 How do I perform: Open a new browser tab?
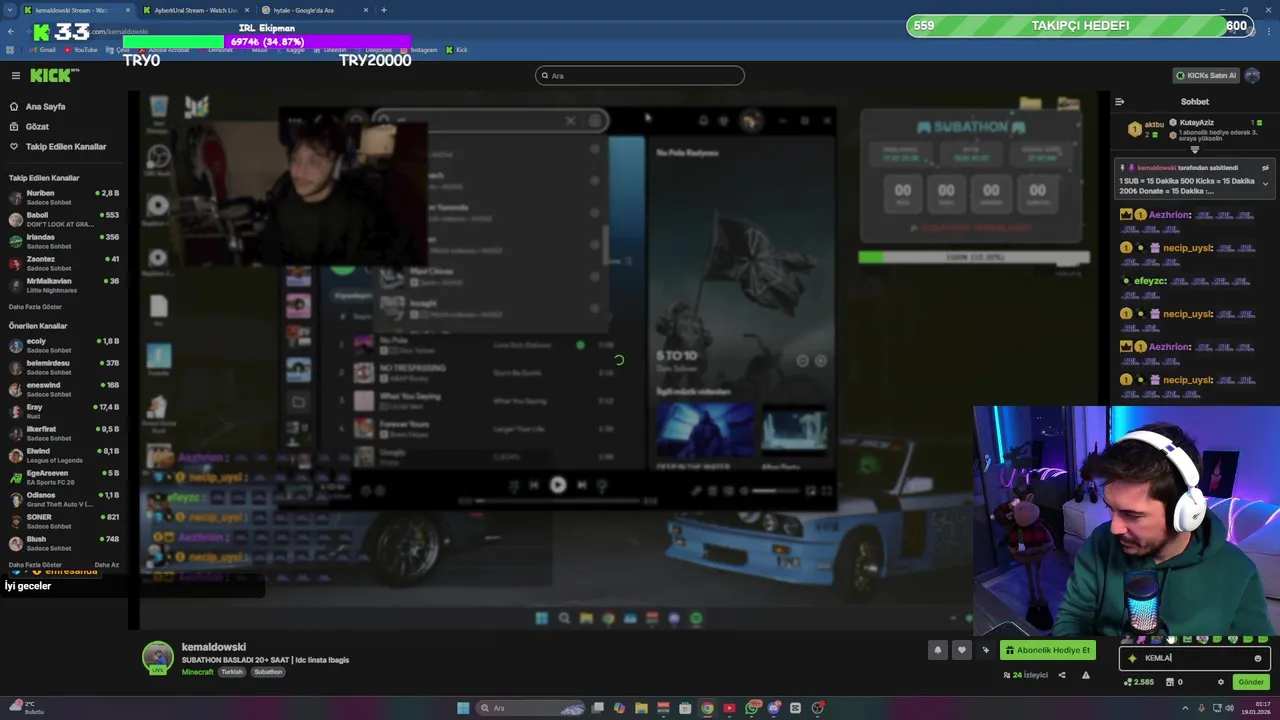(383, 10)
